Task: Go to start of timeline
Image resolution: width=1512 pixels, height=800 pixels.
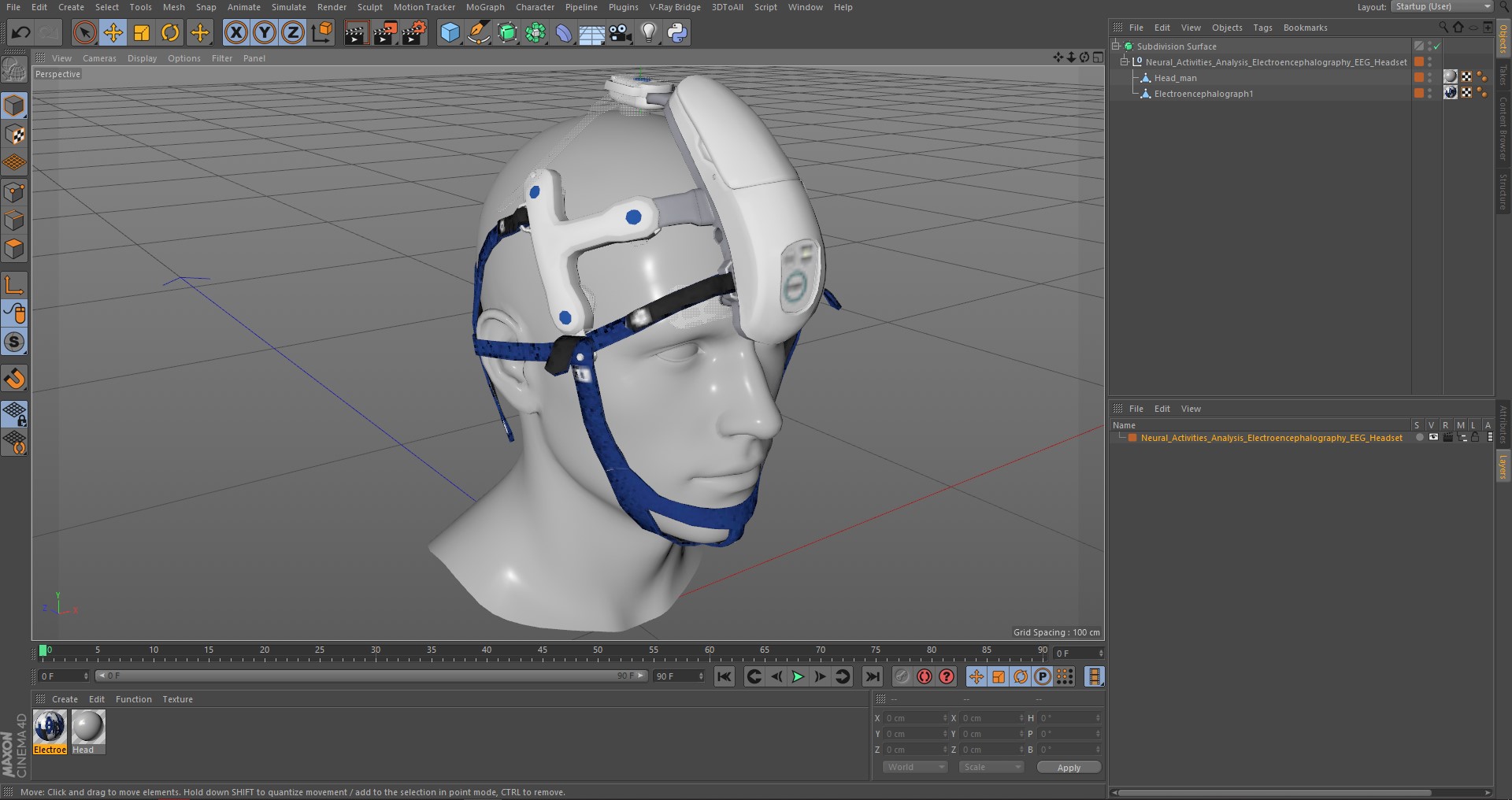Action: tap(724, 676)
